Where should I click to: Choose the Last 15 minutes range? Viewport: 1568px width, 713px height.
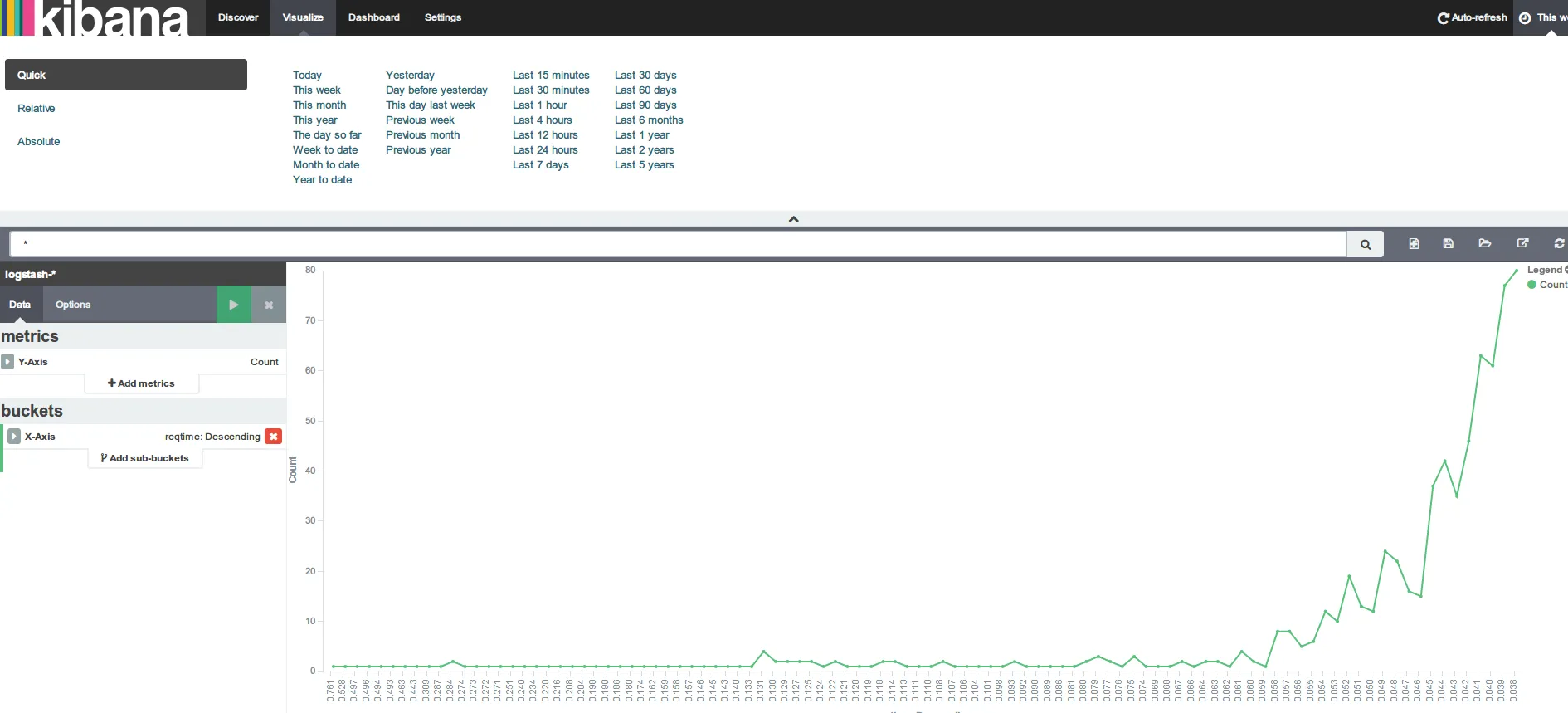click(550, 76)
